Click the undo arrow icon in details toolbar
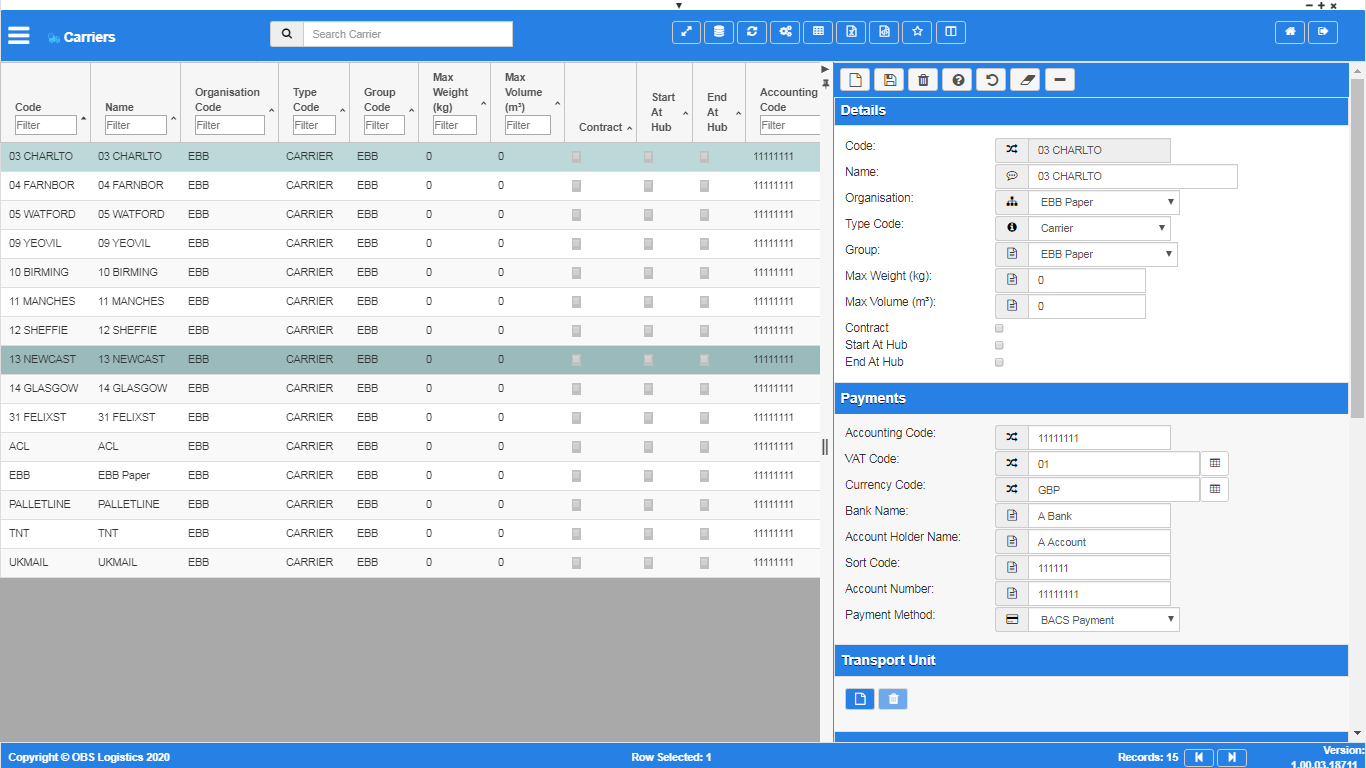The image size is (1366, 768). pyautogui.click(x=991, y=80)
